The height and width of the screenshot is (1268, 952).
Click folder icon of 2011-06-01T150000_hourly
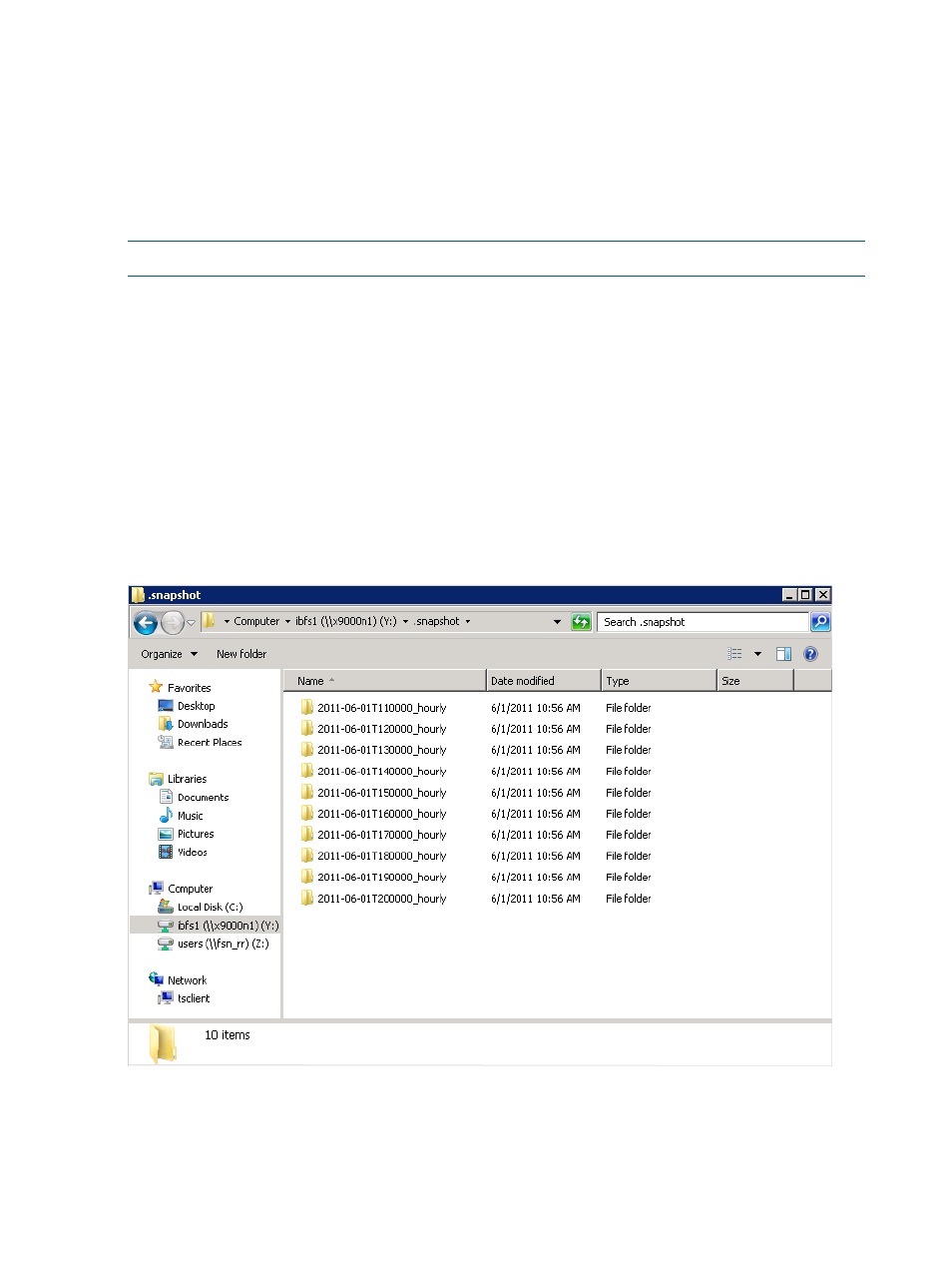tap(307, 792)
